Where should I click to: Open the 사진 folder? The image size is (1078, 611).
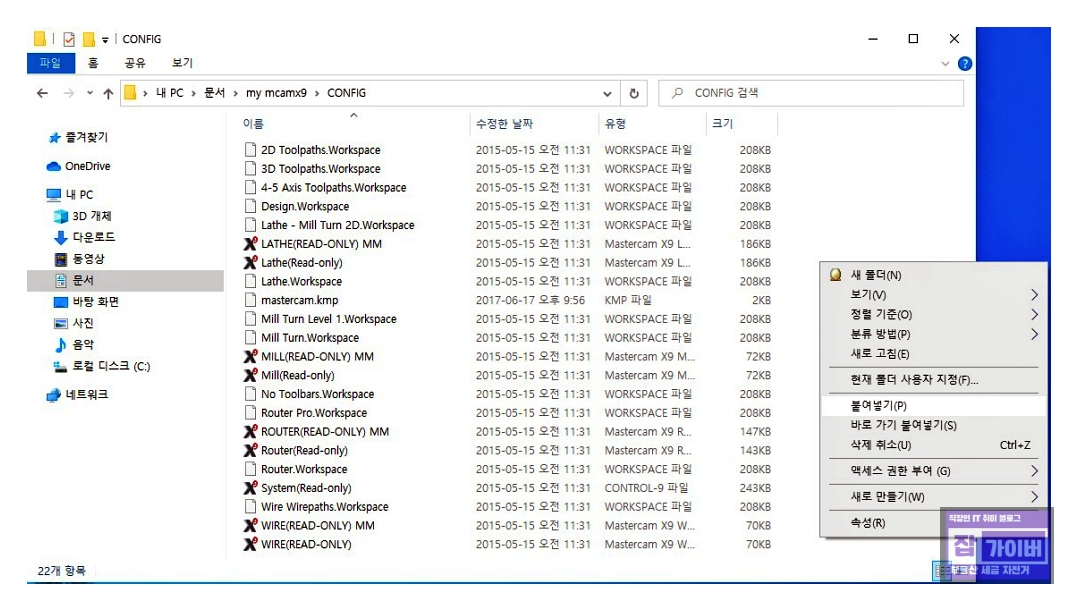(74, 323)
